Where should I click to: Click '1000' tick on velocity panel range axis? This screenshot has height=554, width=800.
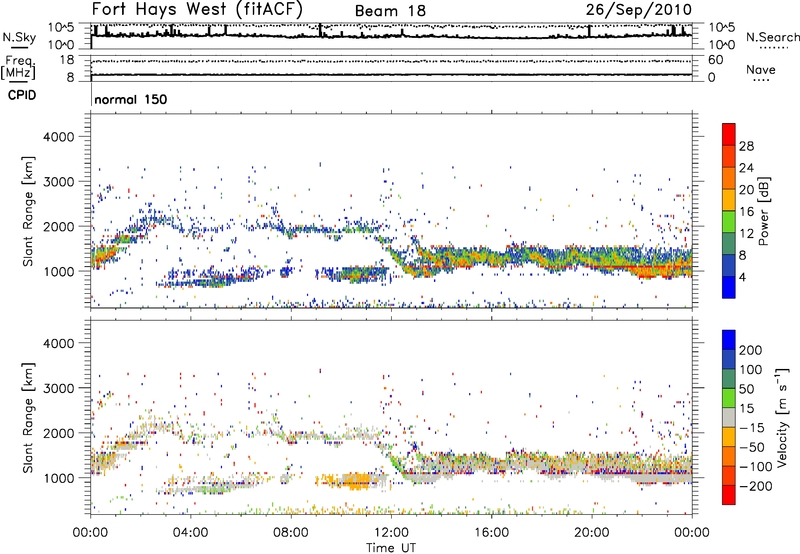pos(59,478)
